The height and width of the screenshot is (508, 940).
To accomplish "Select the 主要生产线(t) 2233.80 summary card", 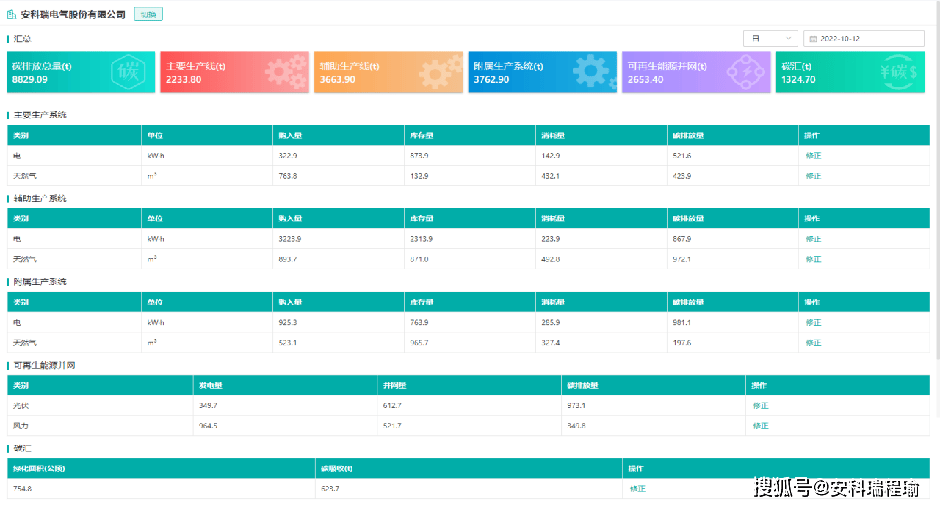I will [234, 72].
